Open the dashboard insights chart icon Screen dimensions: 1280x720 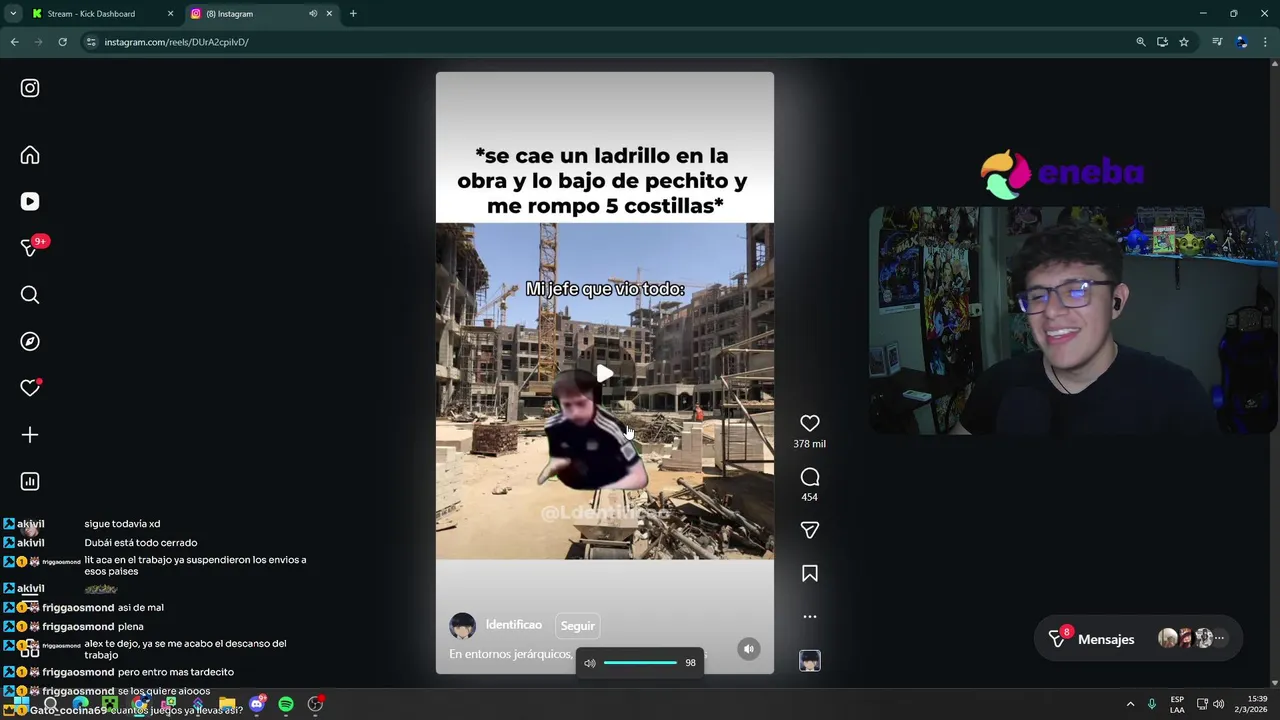click(x=30, y=481)
